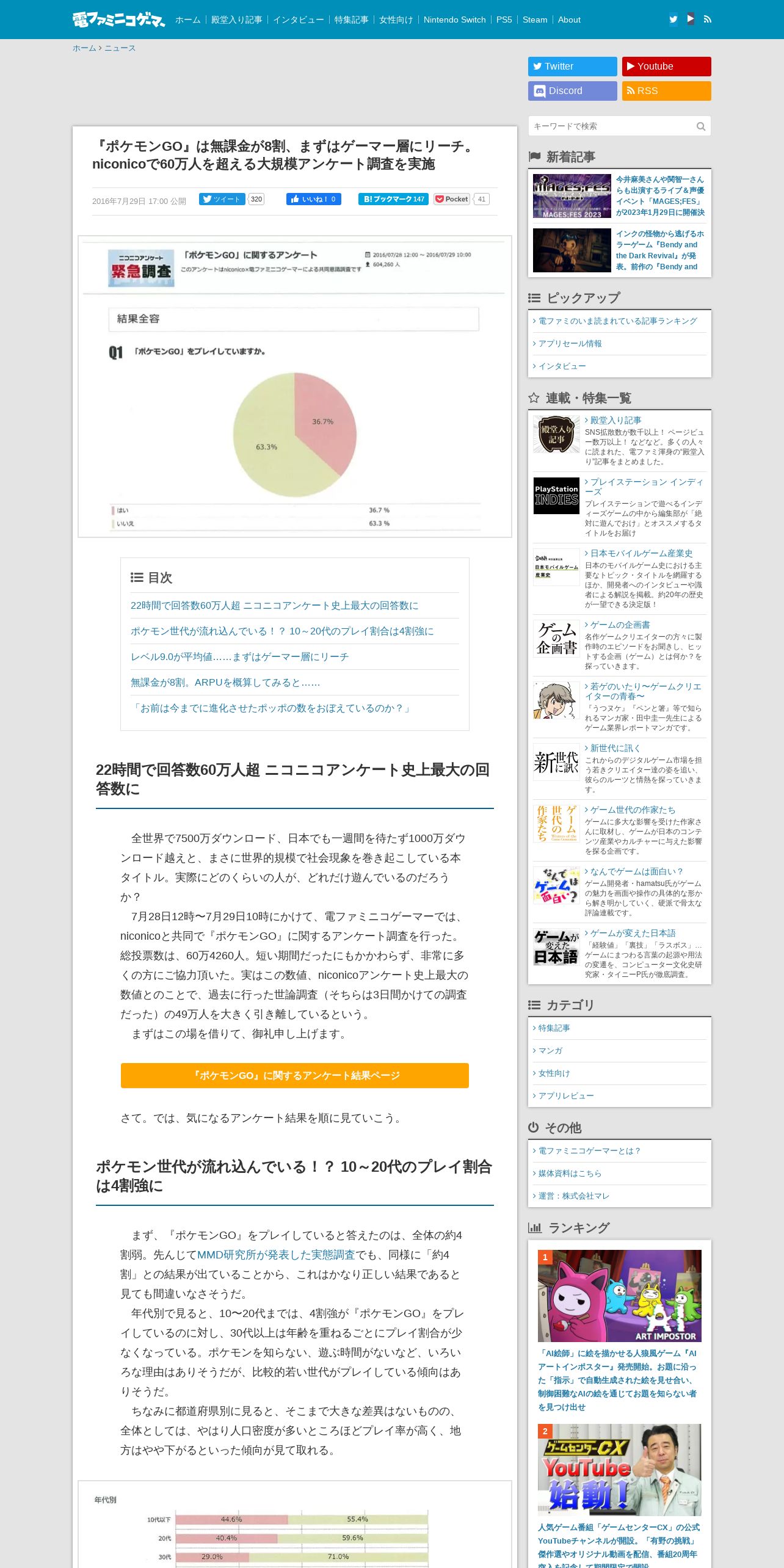Open the 殿堂入り記事 badge thumbnail
784x1568 pixels.
tap(556, 434)
